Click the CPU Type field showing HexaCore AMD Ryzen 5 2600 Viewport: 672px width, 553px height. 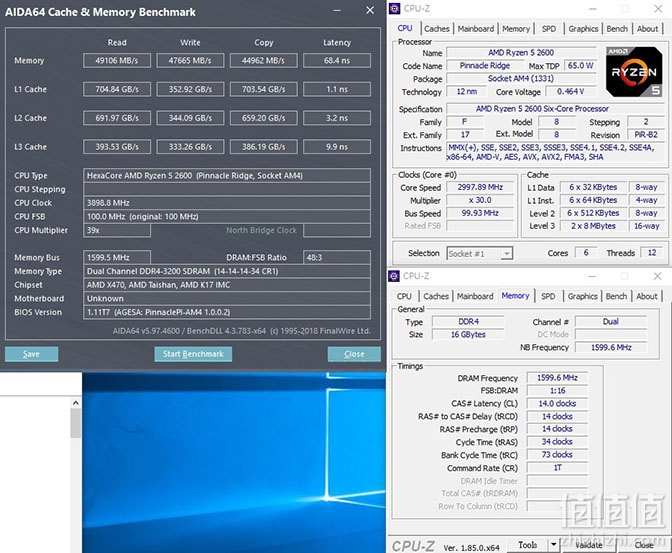[x=227, y=175]
